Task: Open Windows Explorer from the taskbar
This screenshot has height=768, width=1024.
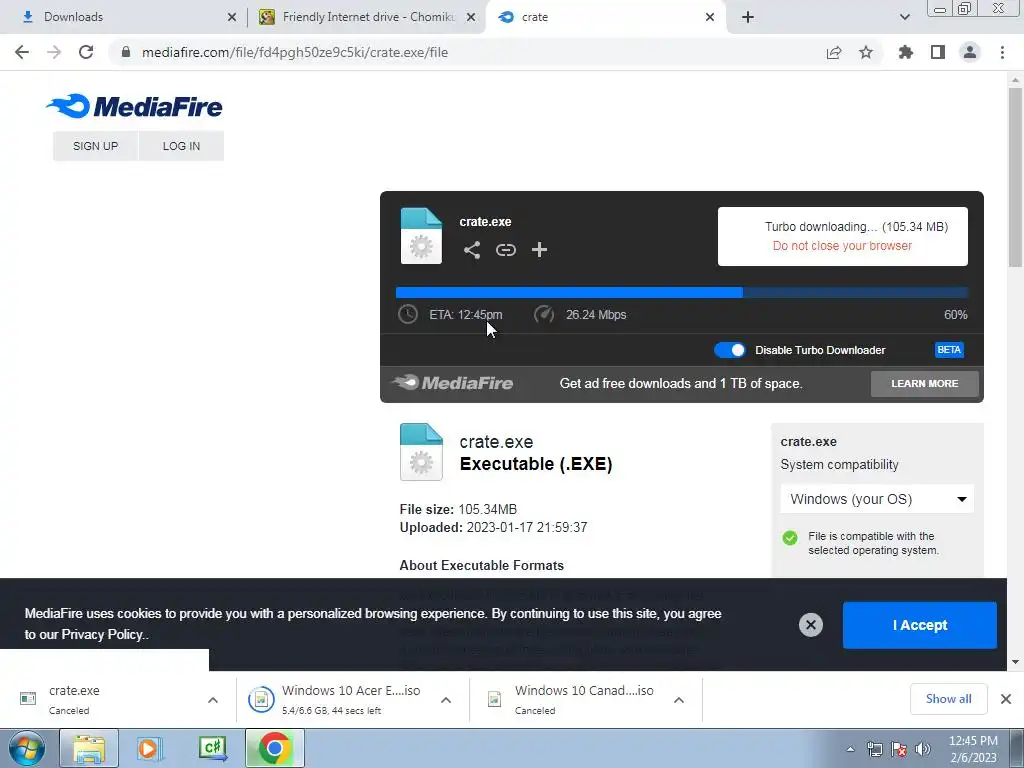Action: point(89,748)
